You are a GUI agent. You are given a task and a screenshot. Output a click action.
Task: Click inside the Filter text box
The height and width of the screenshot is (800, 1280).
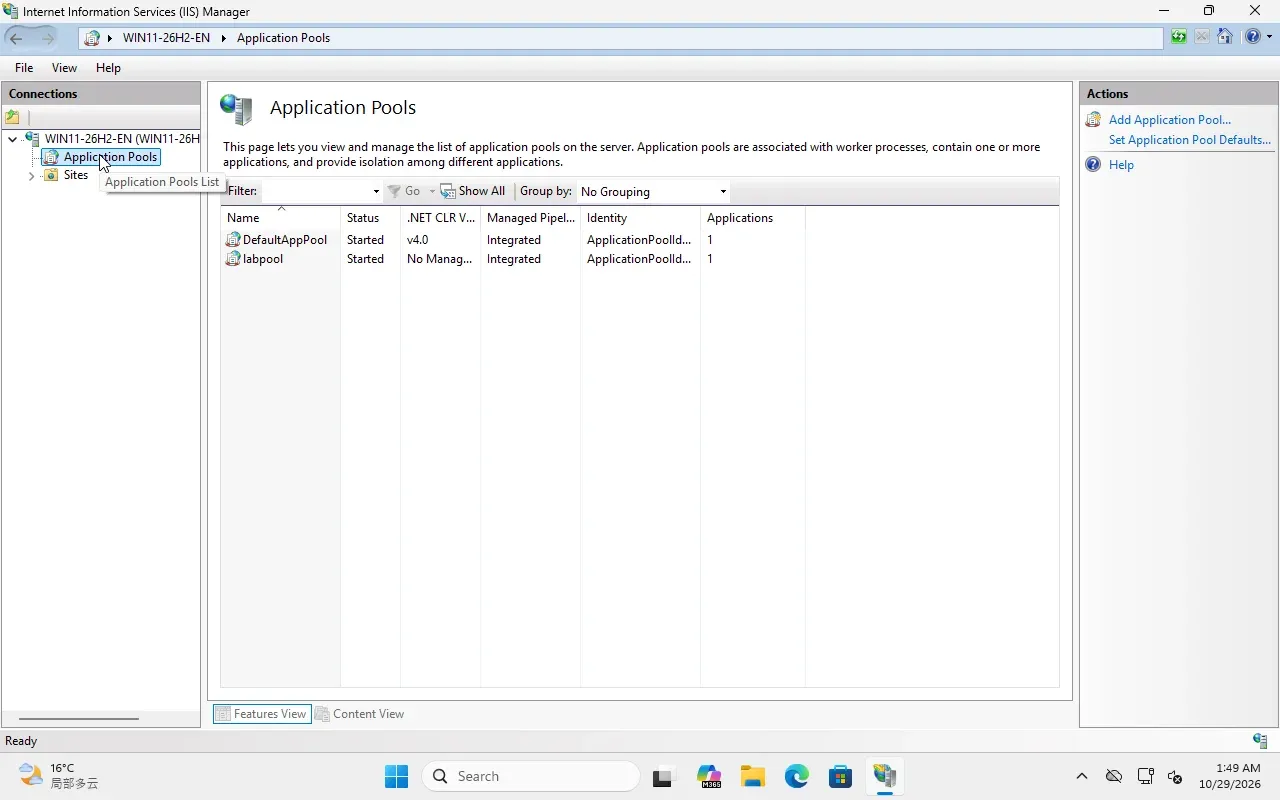(316, 191)
